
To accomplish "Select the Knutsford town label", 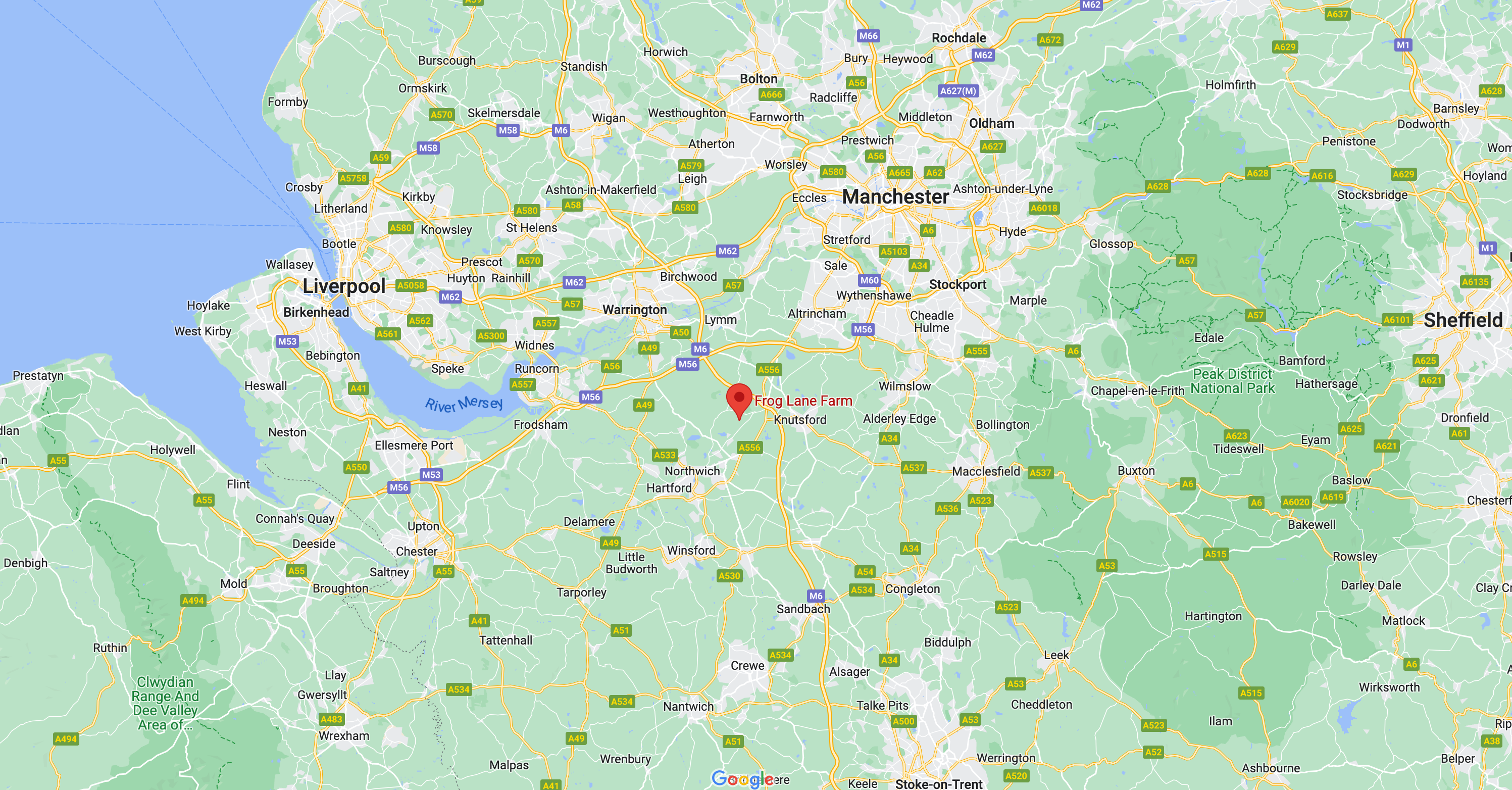I will click(x=799, y=420).
